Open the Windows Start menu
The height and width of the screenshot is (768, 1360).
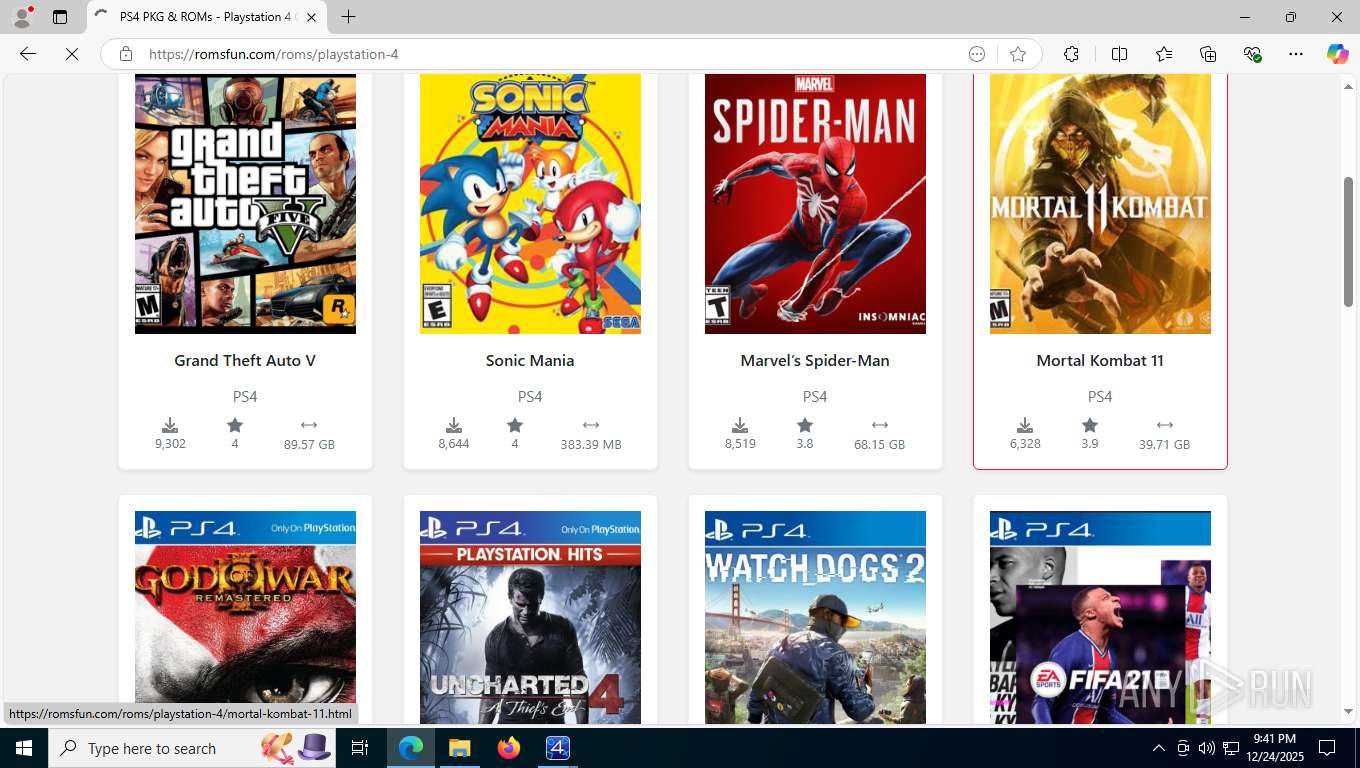(24, 748)
